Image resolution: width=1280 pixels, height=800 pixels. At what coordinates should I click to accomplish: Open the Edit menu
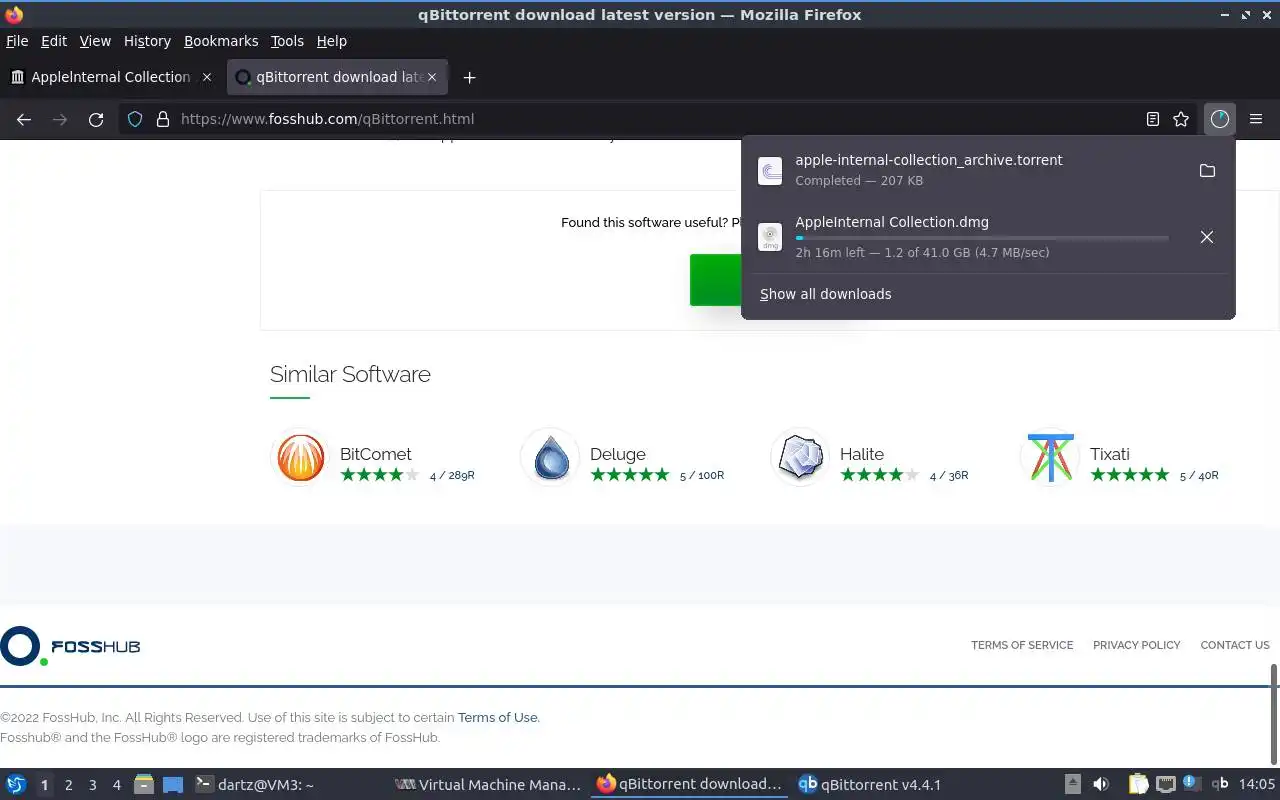pyautogui.click(x=54, y=41)
